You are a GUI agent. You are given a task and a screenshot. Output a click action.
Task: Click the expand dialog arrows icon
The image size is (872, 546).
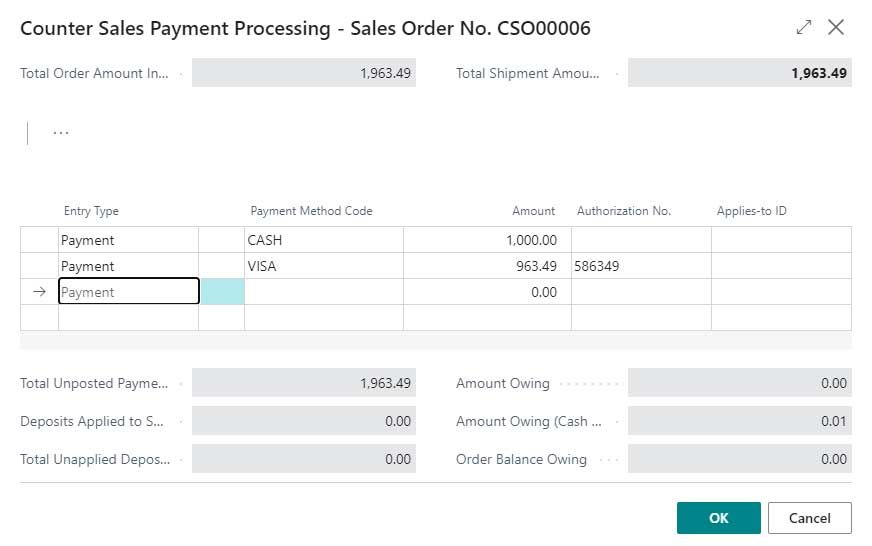click(x=804, y=28)
